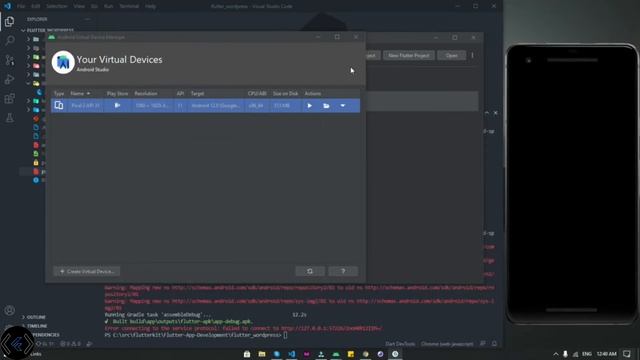Open the Source Control view in the activity bar
This screenshot has width=640, height=360.
[x=9, y=60]
